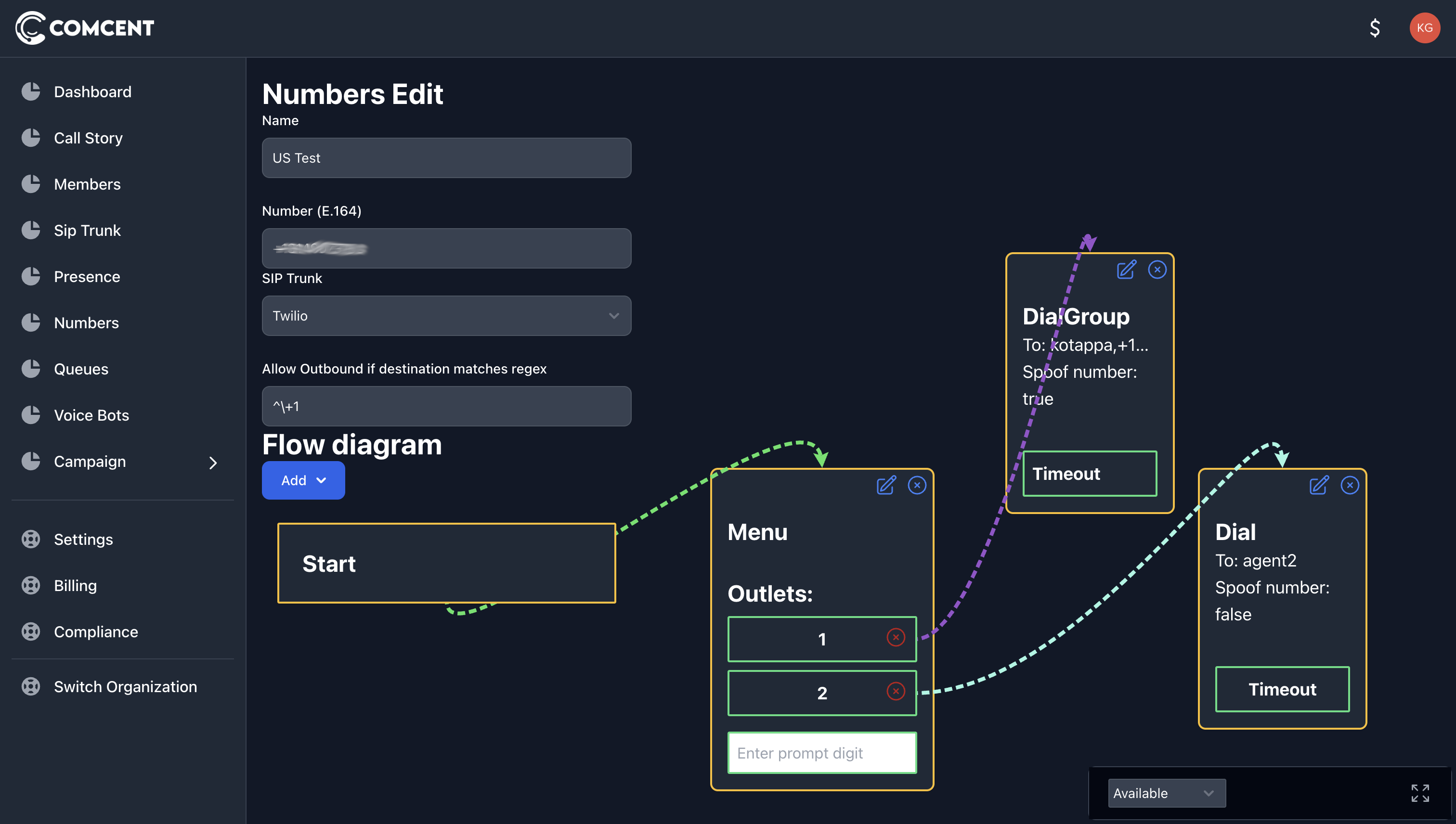The width and height of the screenshot is (1456, 824).
Task: Delete the Menu node
Action: [x=917, y=485]
